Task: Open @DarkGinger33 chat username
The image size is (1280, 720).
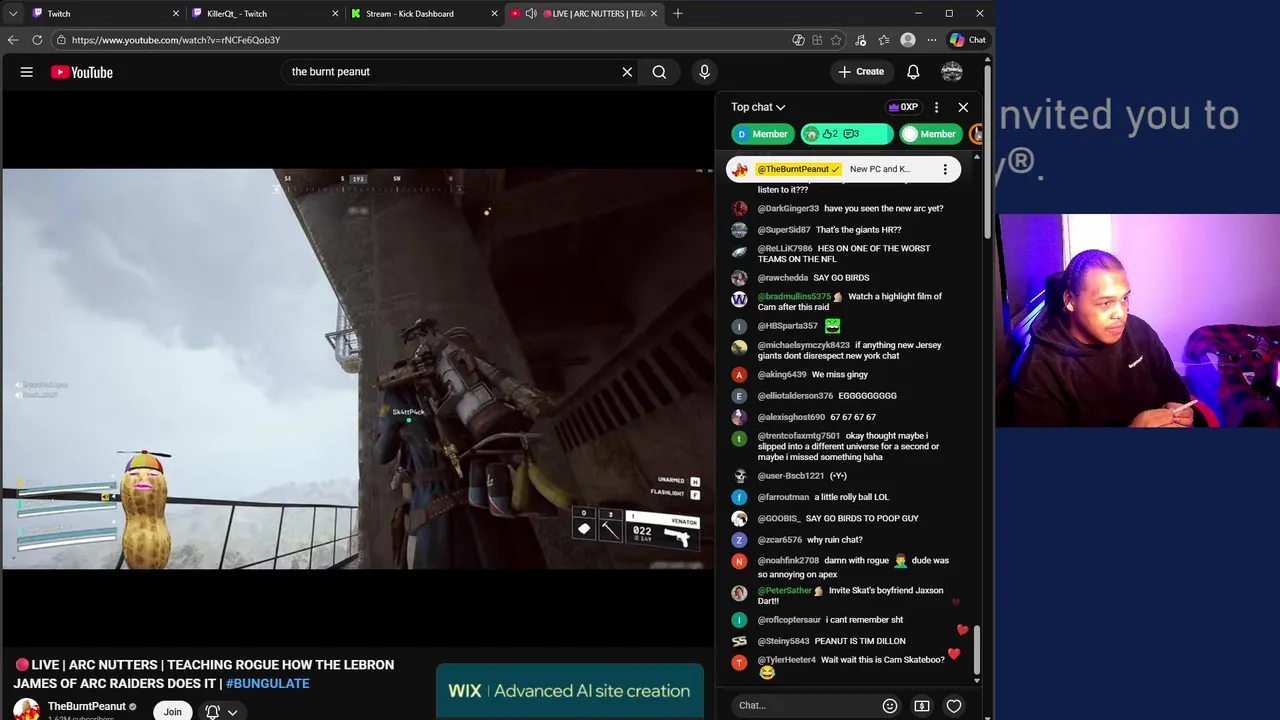Action: [788, 209]
